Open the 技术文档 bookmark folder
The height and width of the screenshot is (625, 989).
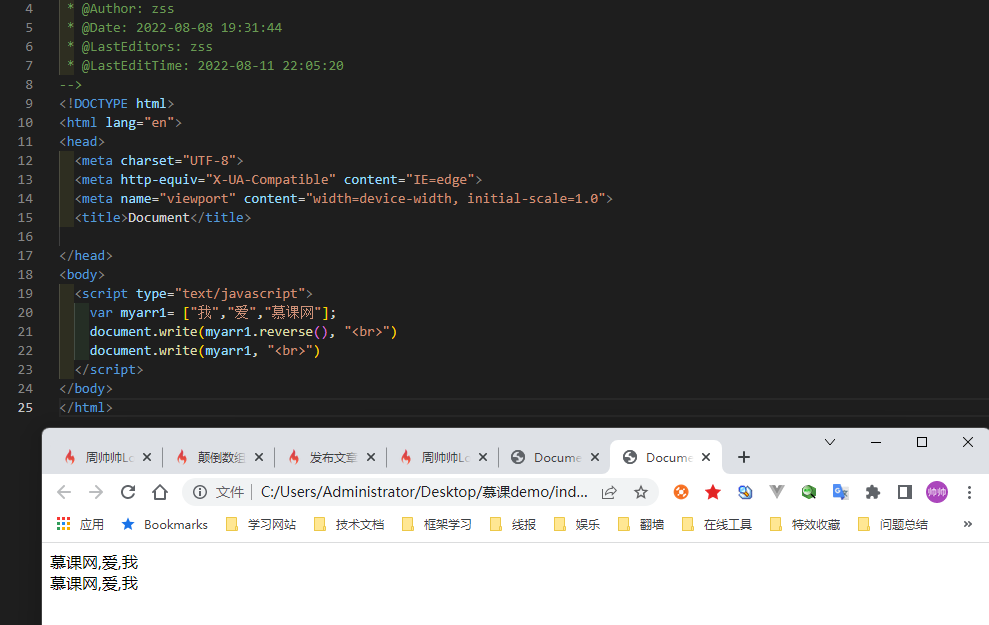click(x=349, y=524)
